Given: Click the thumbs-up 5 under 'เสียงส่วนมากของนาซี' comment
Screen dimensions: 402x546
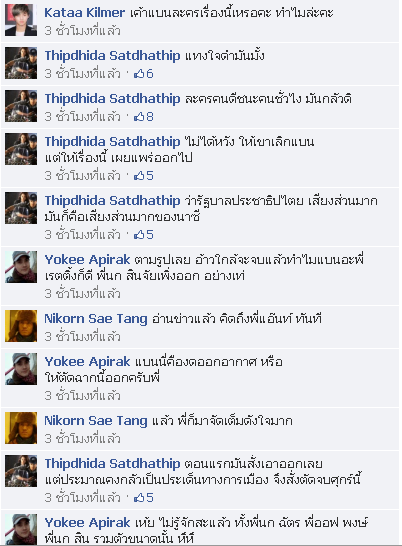Looking at the screenshot, I should coord(144,235).
